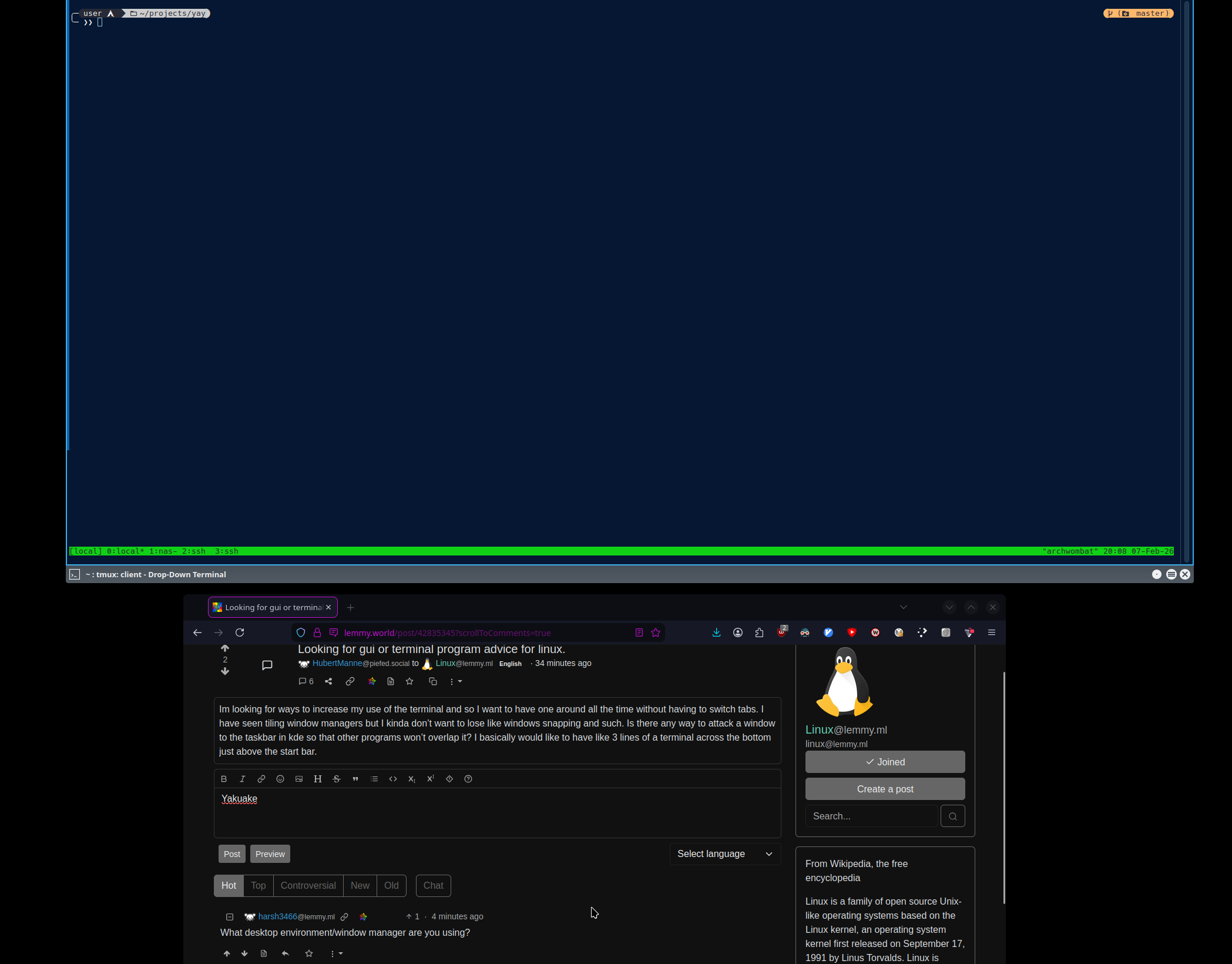
Task: Click the comment text area containing Yakuake
Action: coord(497,812)
